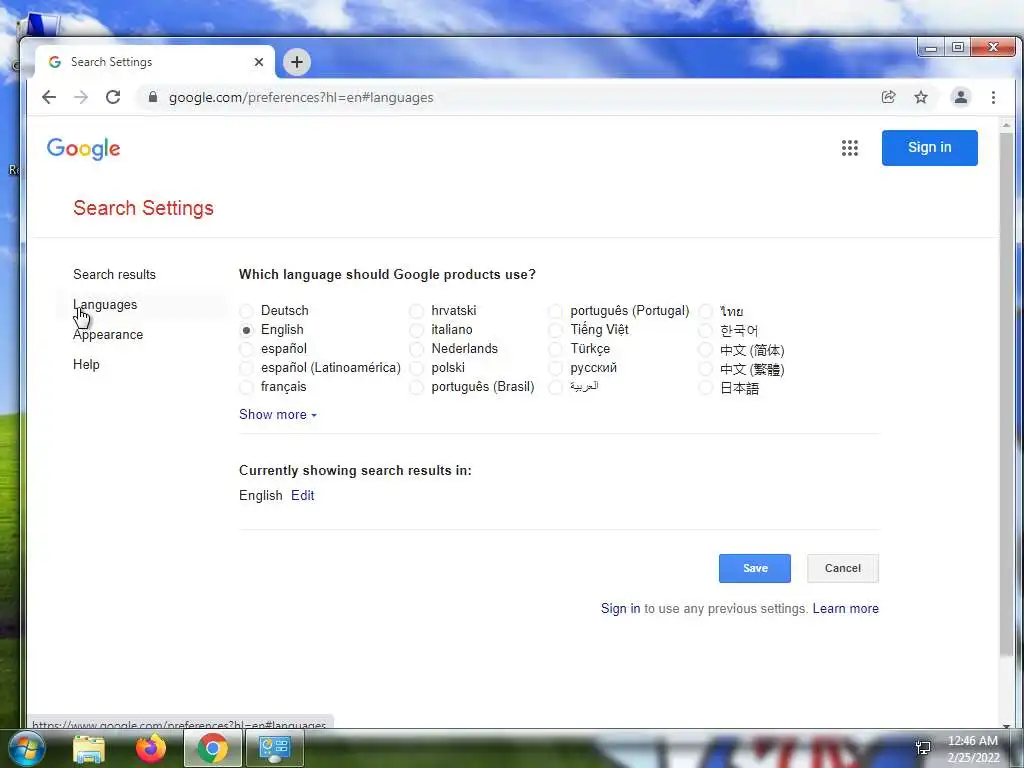This screenshot has height=768, width=1024.
Task: Switch to the Search Settings browser tab
Action: 155,62
